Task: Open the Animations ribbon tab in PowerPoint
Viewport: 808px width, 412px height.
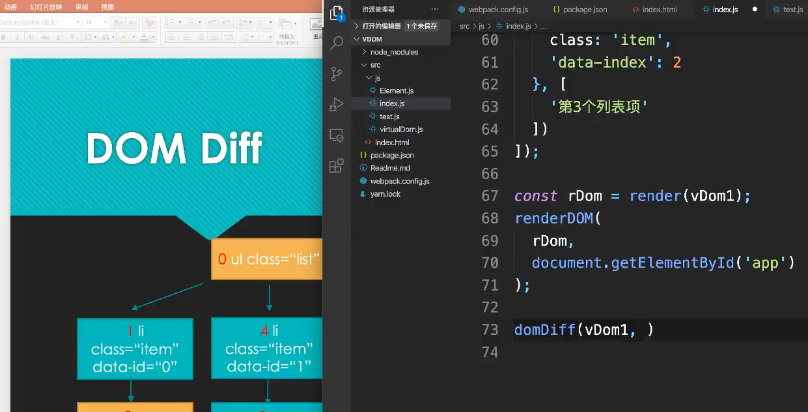Action: (x=10, y=7)
